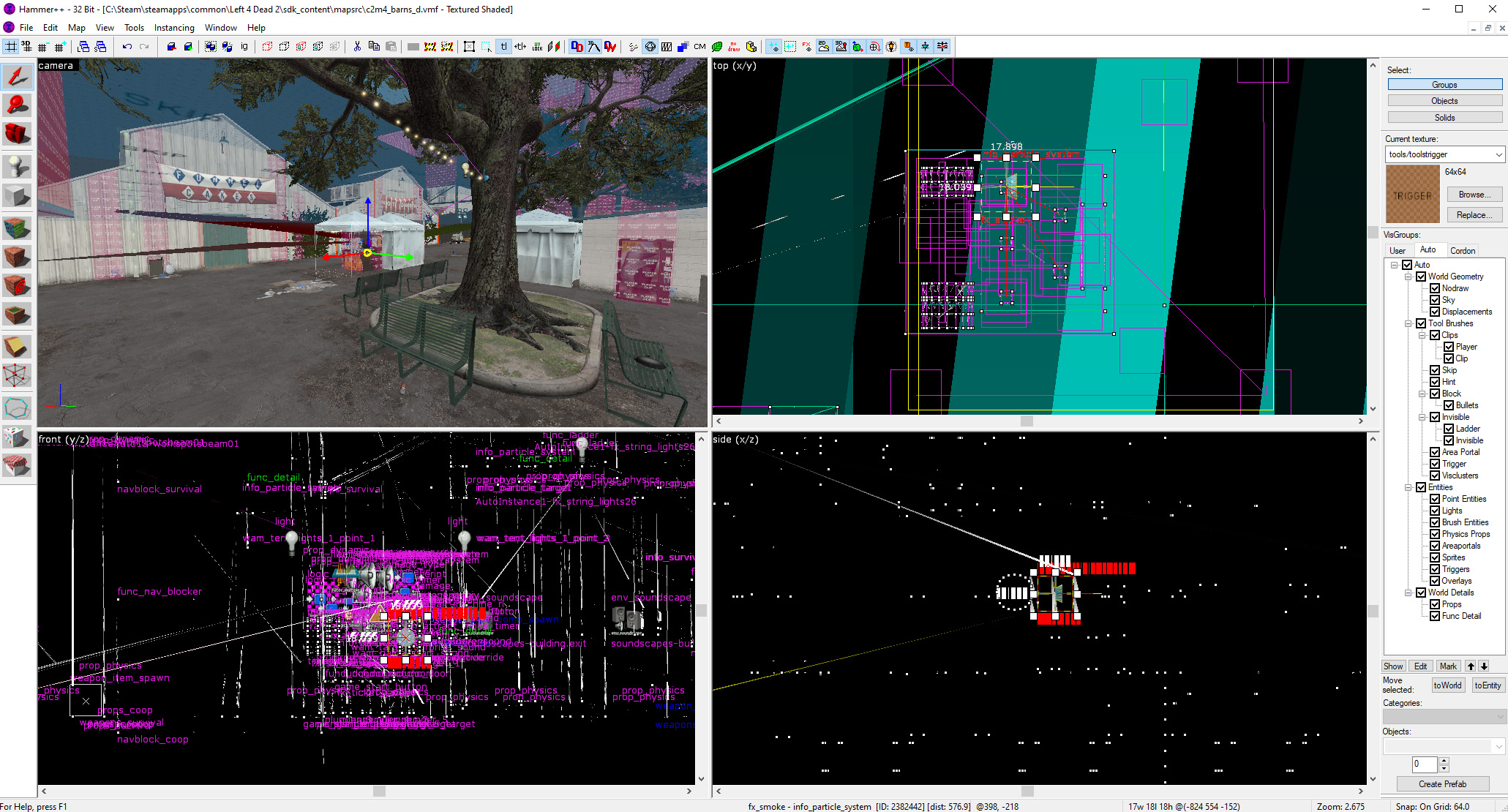Collapse the World Geometry node

pyautogui.click(x=1408, y=277)
